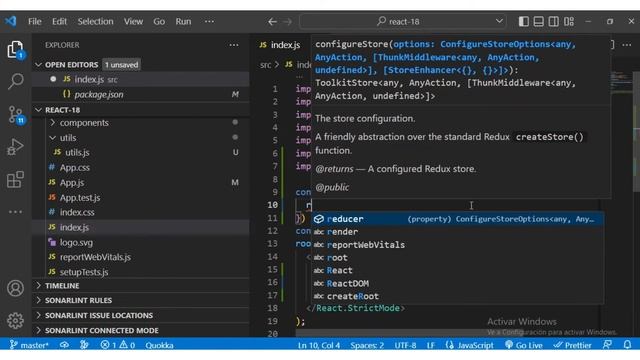Click the master branch status item
The image size is (640, 360).
[x=29, y=345]
